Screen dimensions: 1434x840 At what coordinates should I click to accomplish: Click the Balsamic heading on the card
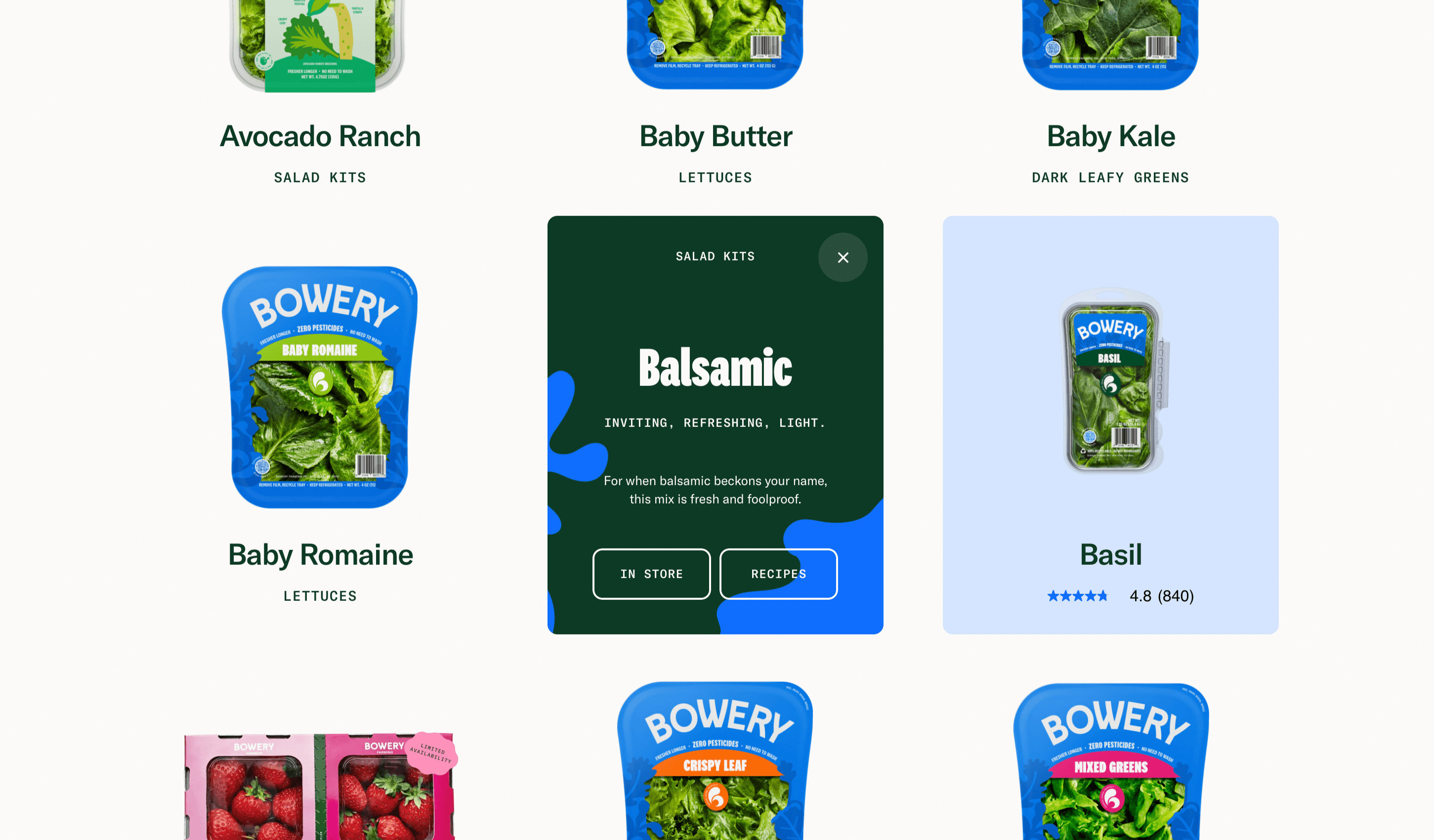[x=716, y=368]
